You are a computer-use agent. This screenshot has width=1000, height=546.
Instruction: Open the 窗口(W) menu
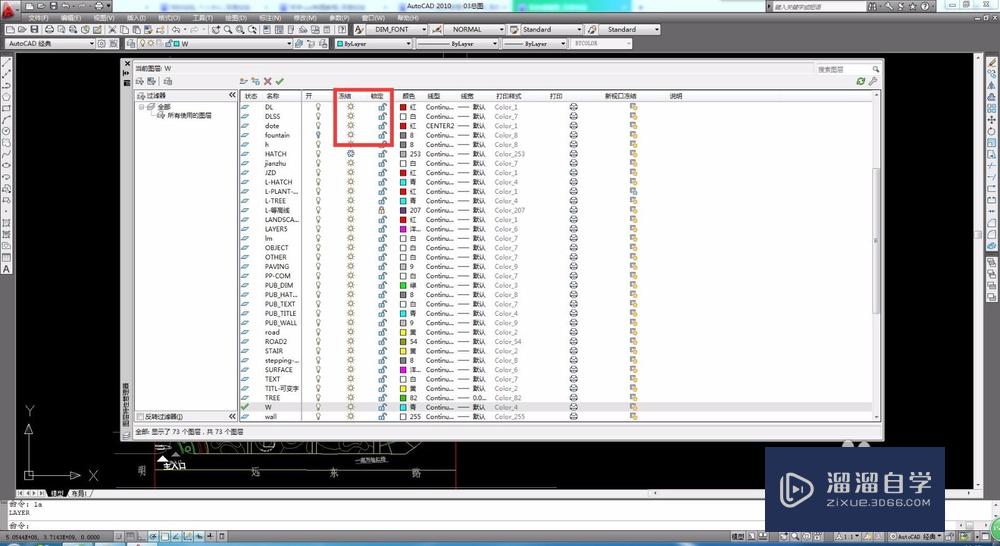(x=373, y=18)
